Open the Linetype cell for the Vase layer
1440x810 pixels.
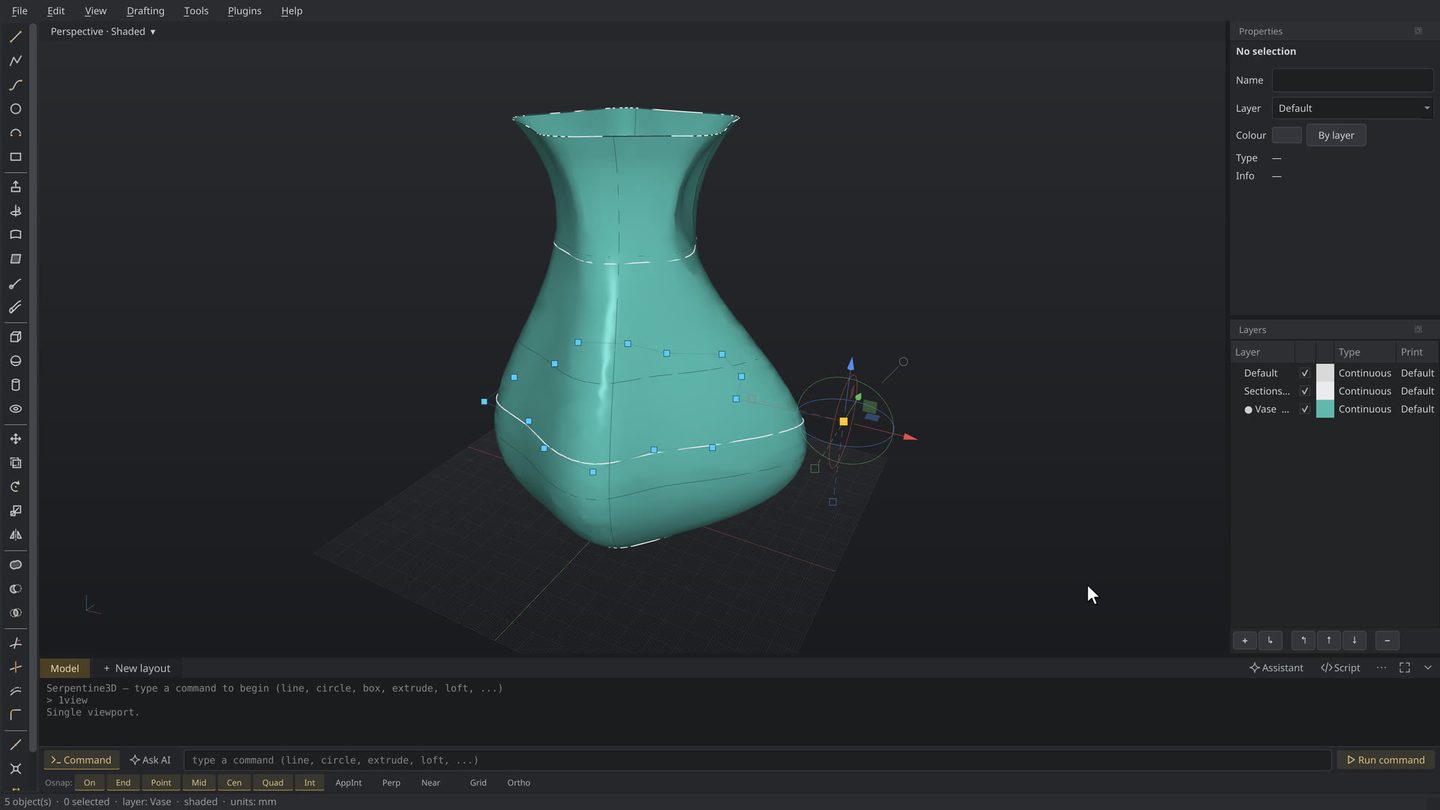coord(1365,409)
